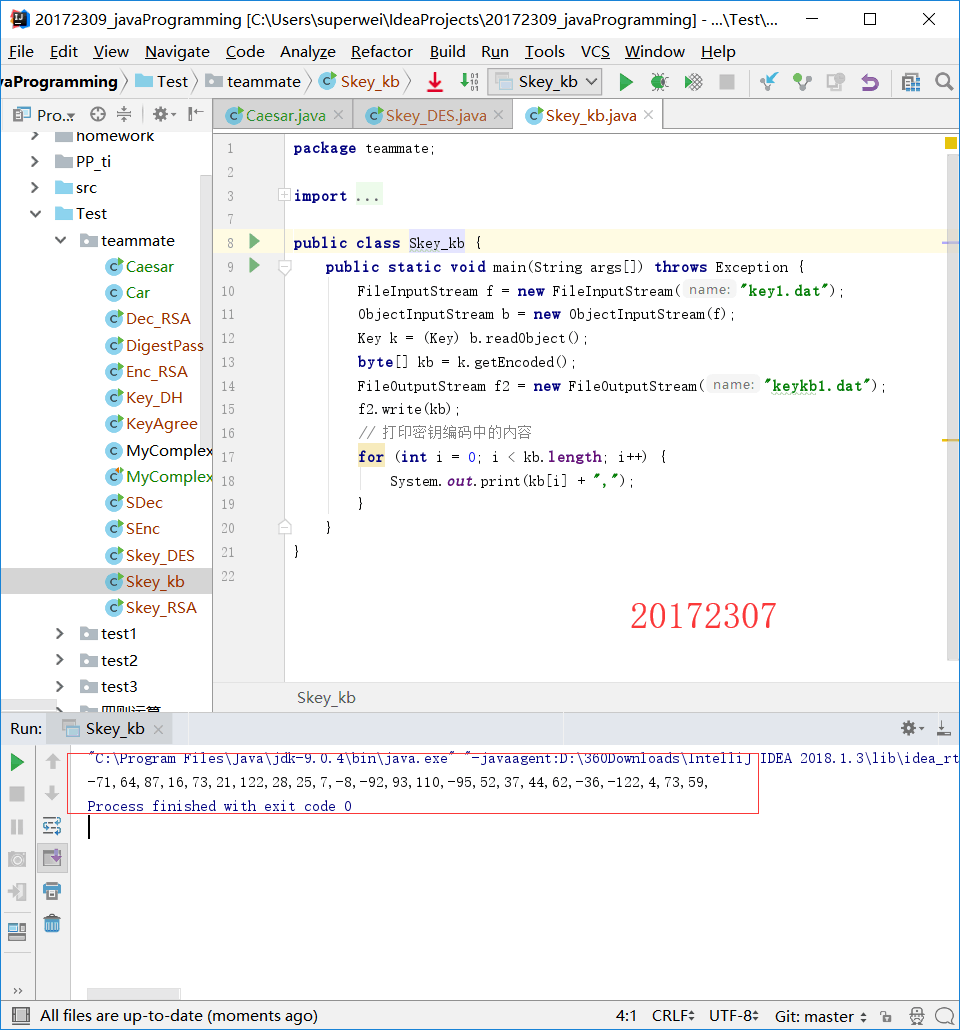Expand the src folder
The height and width of the screenshot is (1030, 960).
tap(35, 188)
